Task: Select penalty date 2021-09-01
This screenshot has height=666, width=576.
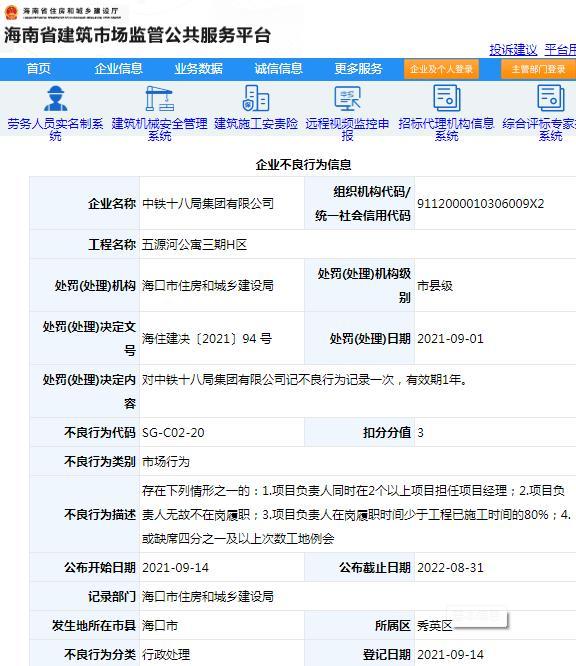Action: [450, 339]
